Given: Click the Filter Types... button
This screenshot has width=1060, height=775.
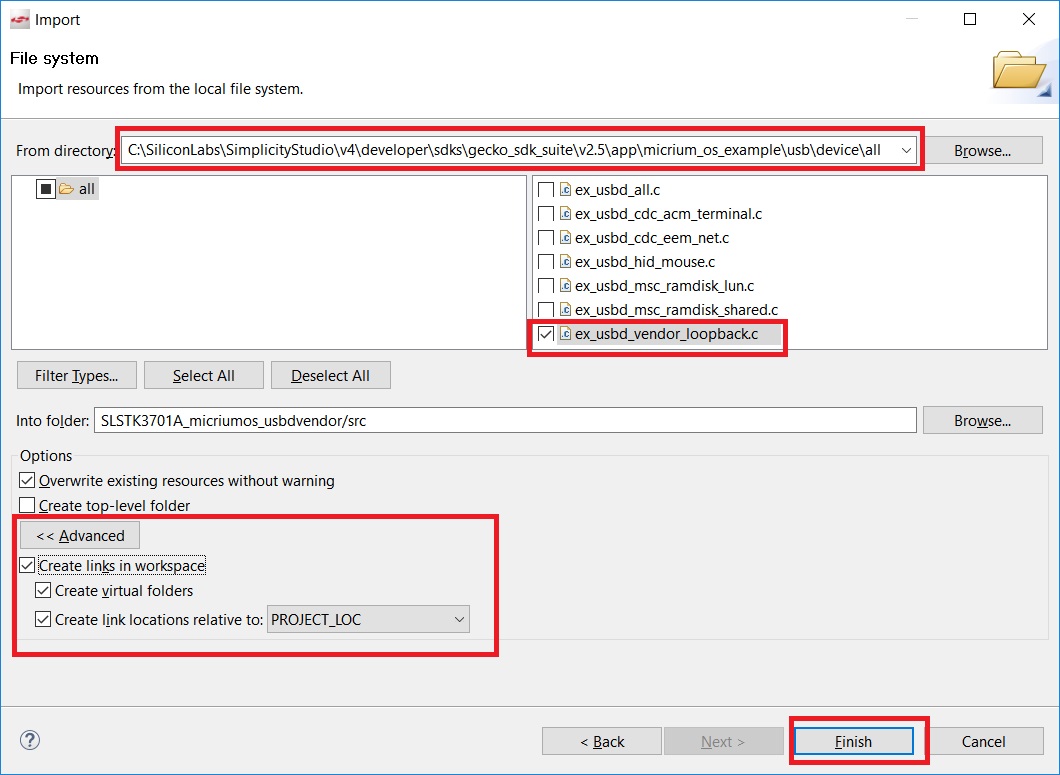Looking at the screenshot, I should [x=76, y=376].
